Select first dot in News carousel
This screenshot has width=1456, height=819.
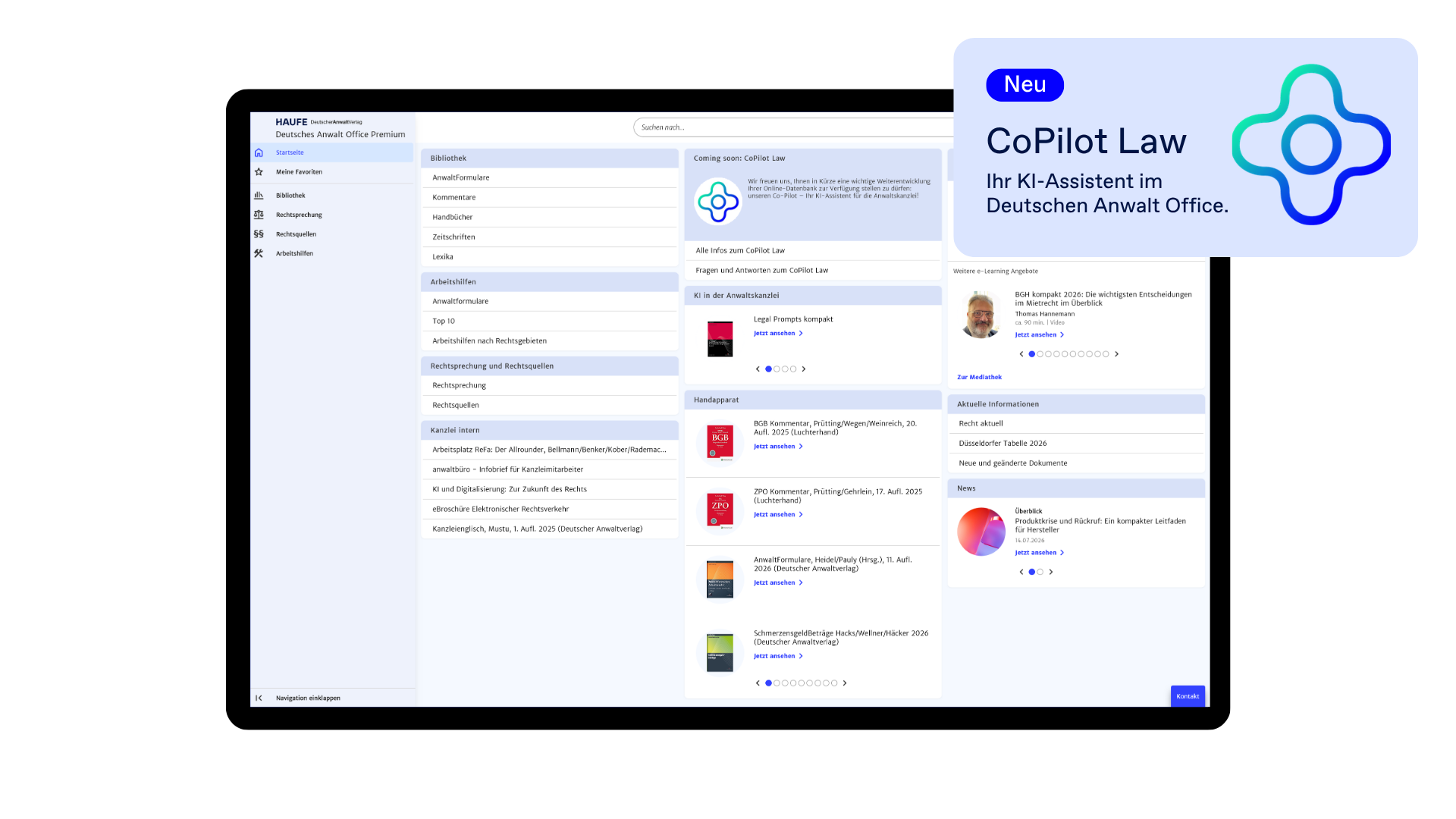click(x=1031, y=573)
